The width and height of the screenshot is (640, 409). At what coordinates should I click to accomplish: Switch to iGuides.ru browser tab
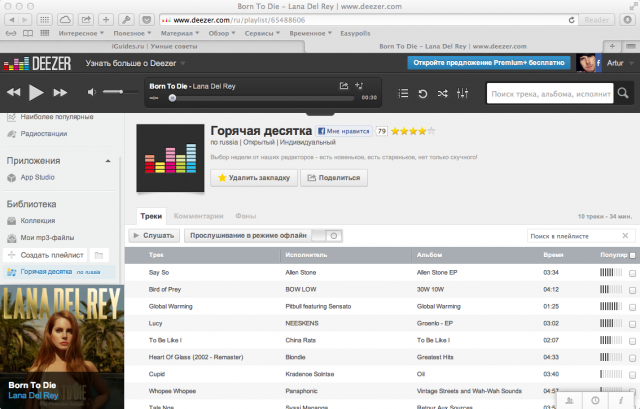(154, 47)
